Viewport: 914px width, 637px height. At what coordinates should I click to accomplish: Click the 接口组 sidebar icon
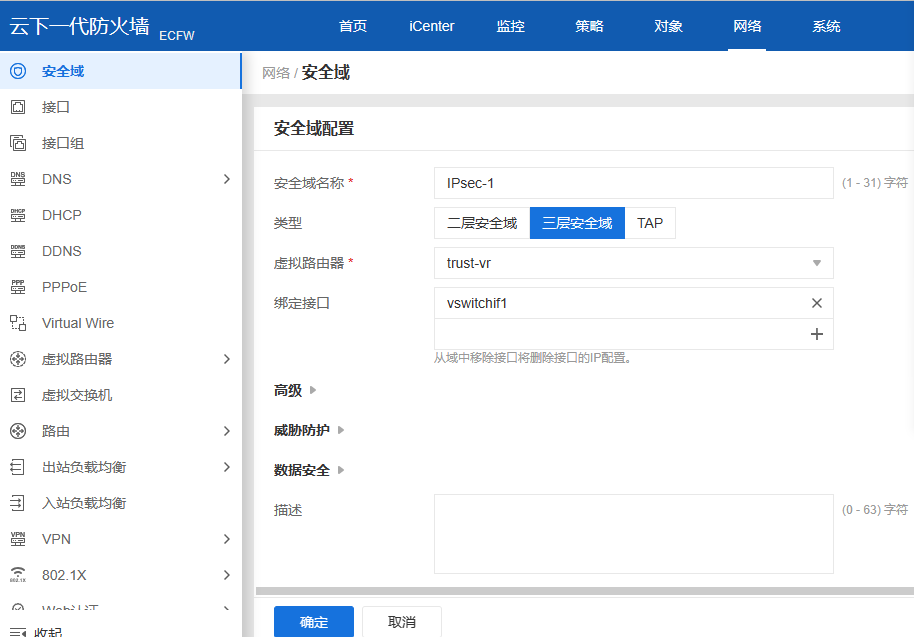tap(18, 143)
